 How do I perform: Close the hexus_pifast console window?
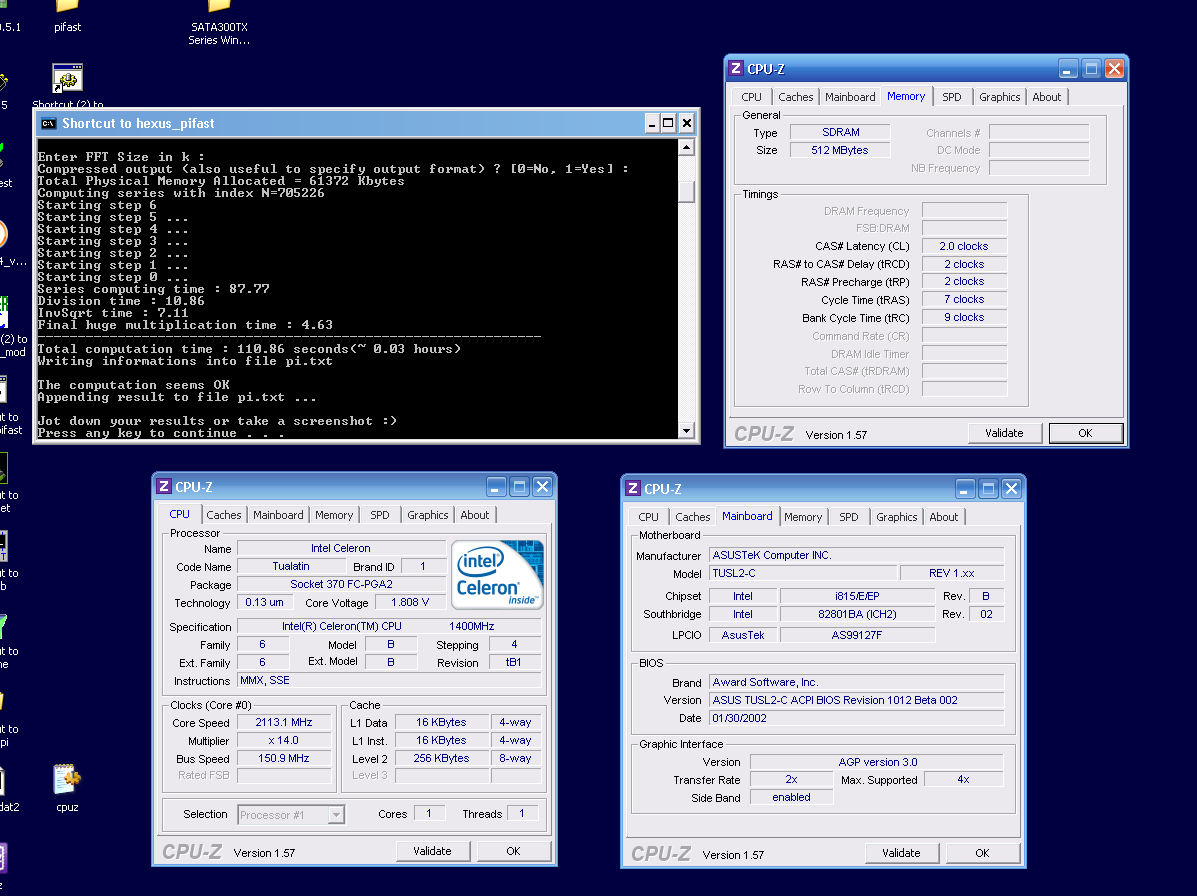(x=686, y=124)
